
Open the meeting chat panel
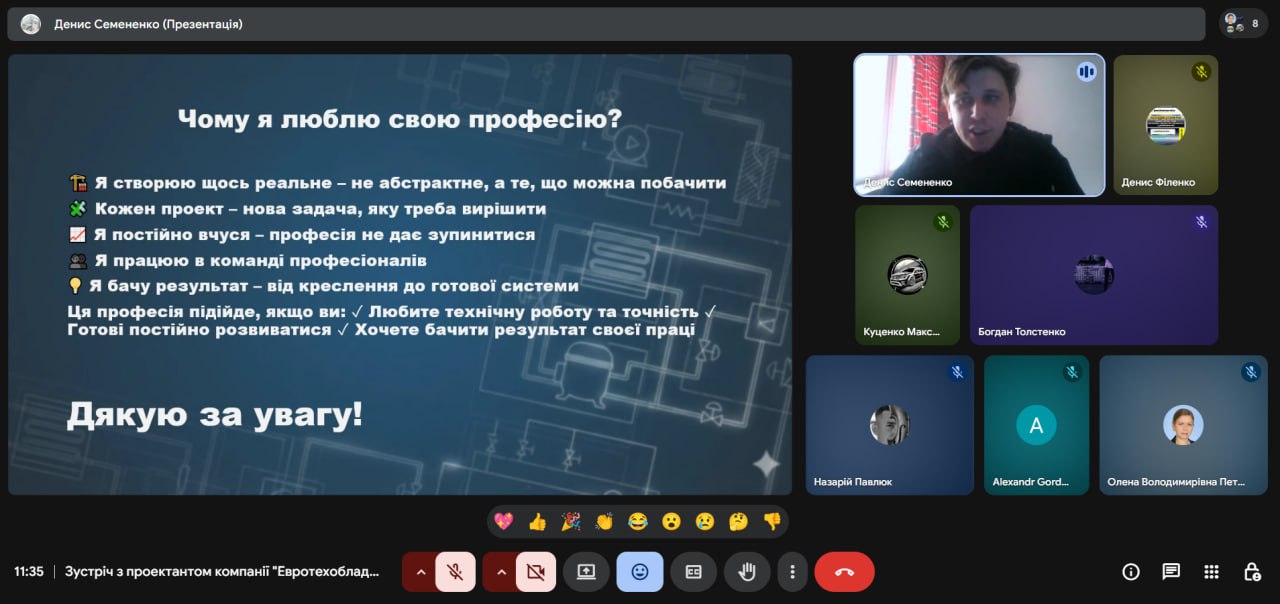click(1171, 572)
